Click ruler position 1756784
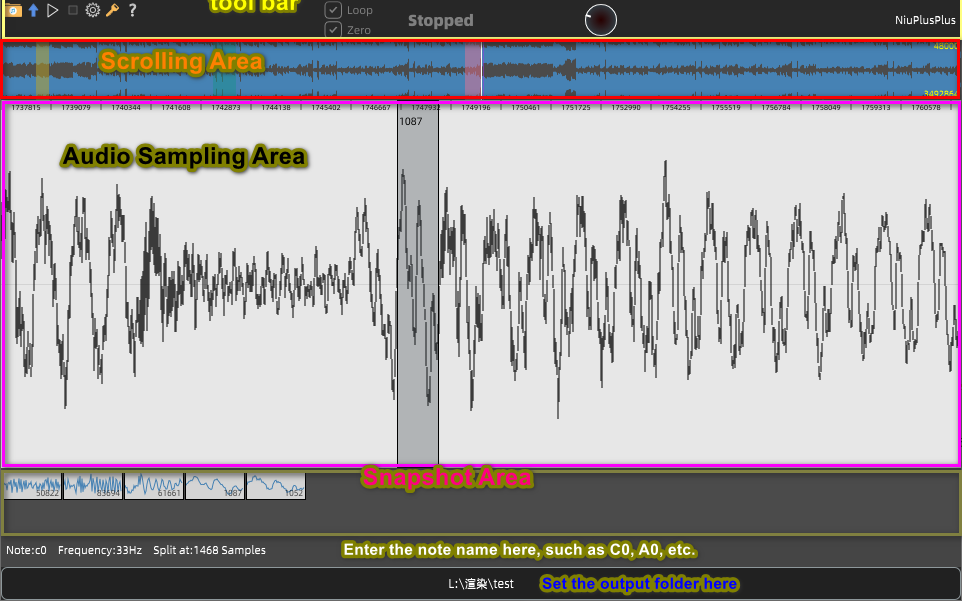 pyautogui.click(x=776, y=107)
